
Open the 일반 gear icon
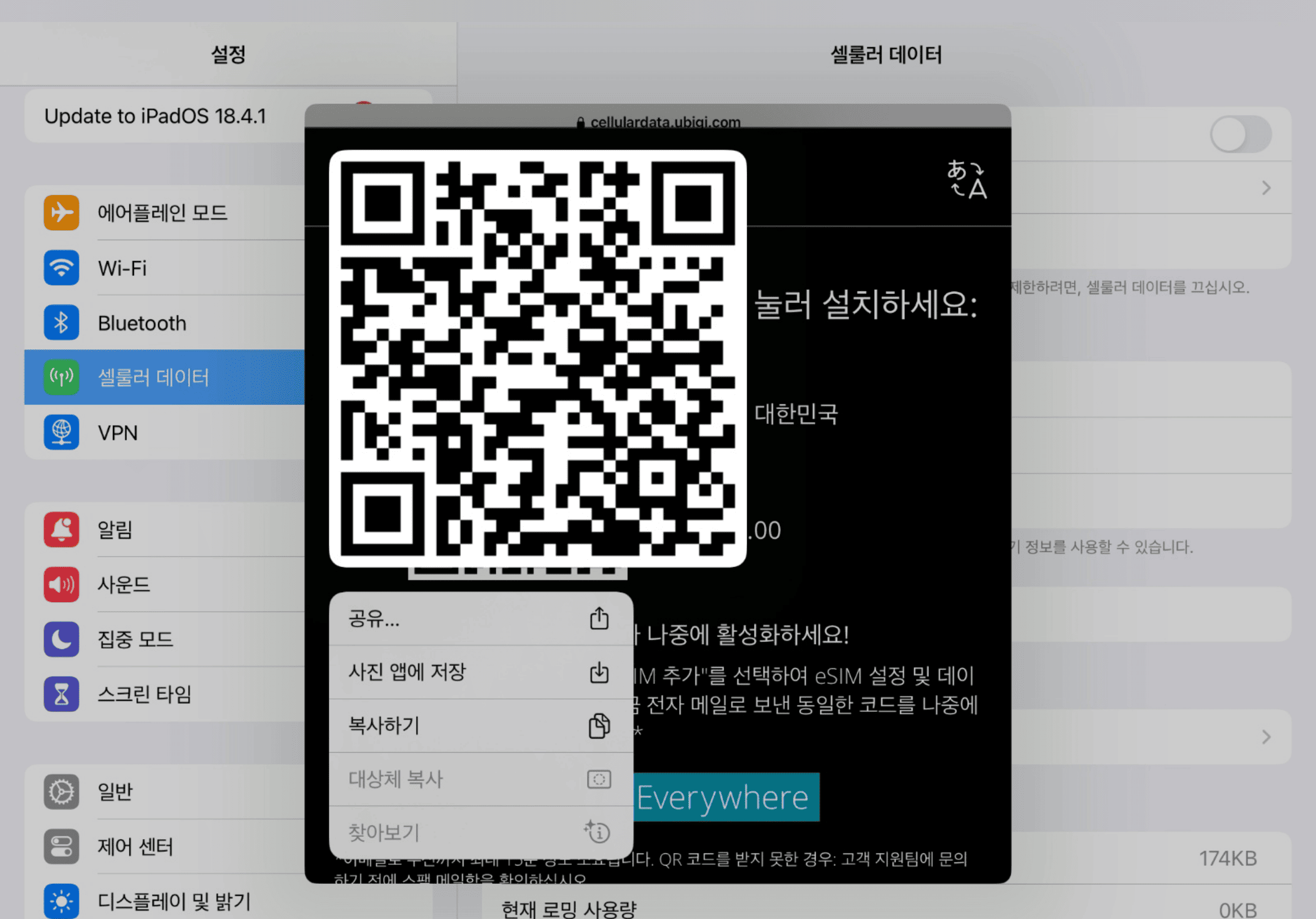[61, 791]
